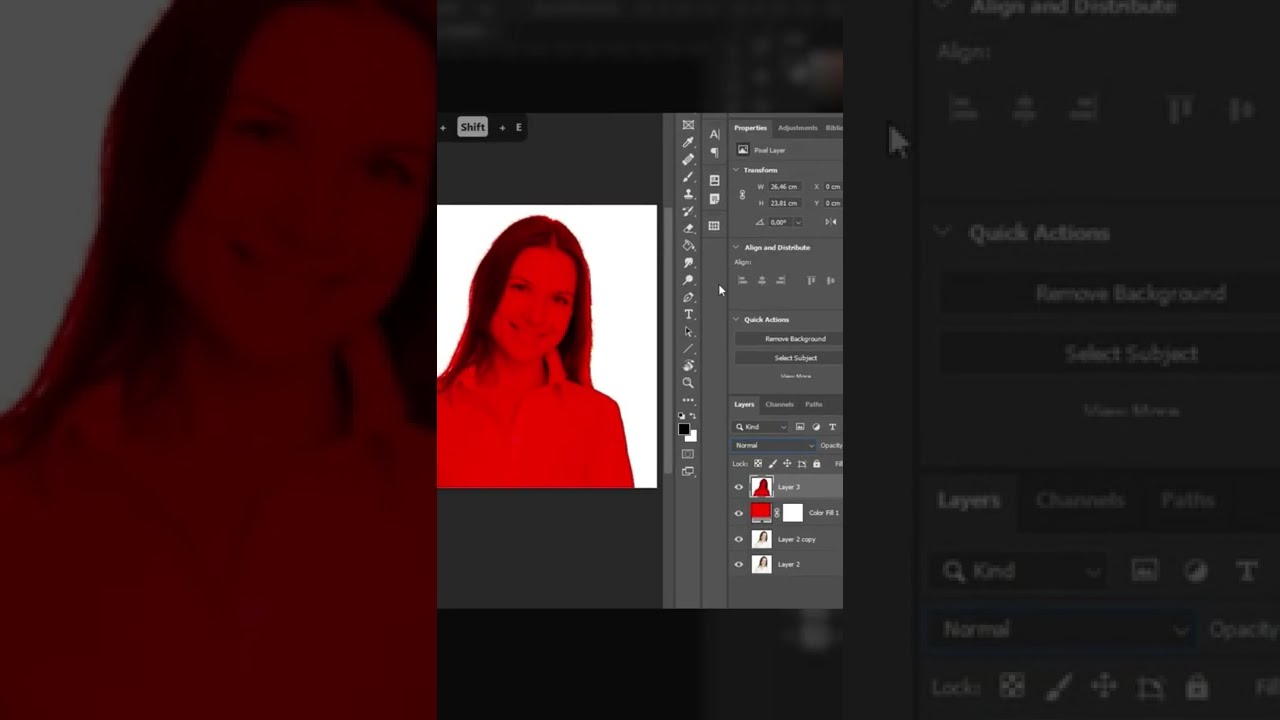The image size is (1280, 720).
Task: Change the screen mode
Action: coord(688,471)
